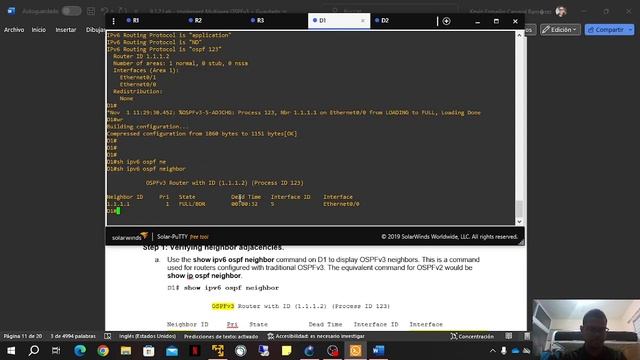Switch to the R2 session tab
Image resolution: width=640 pixels, height=360 pixels.
[195, 20]
